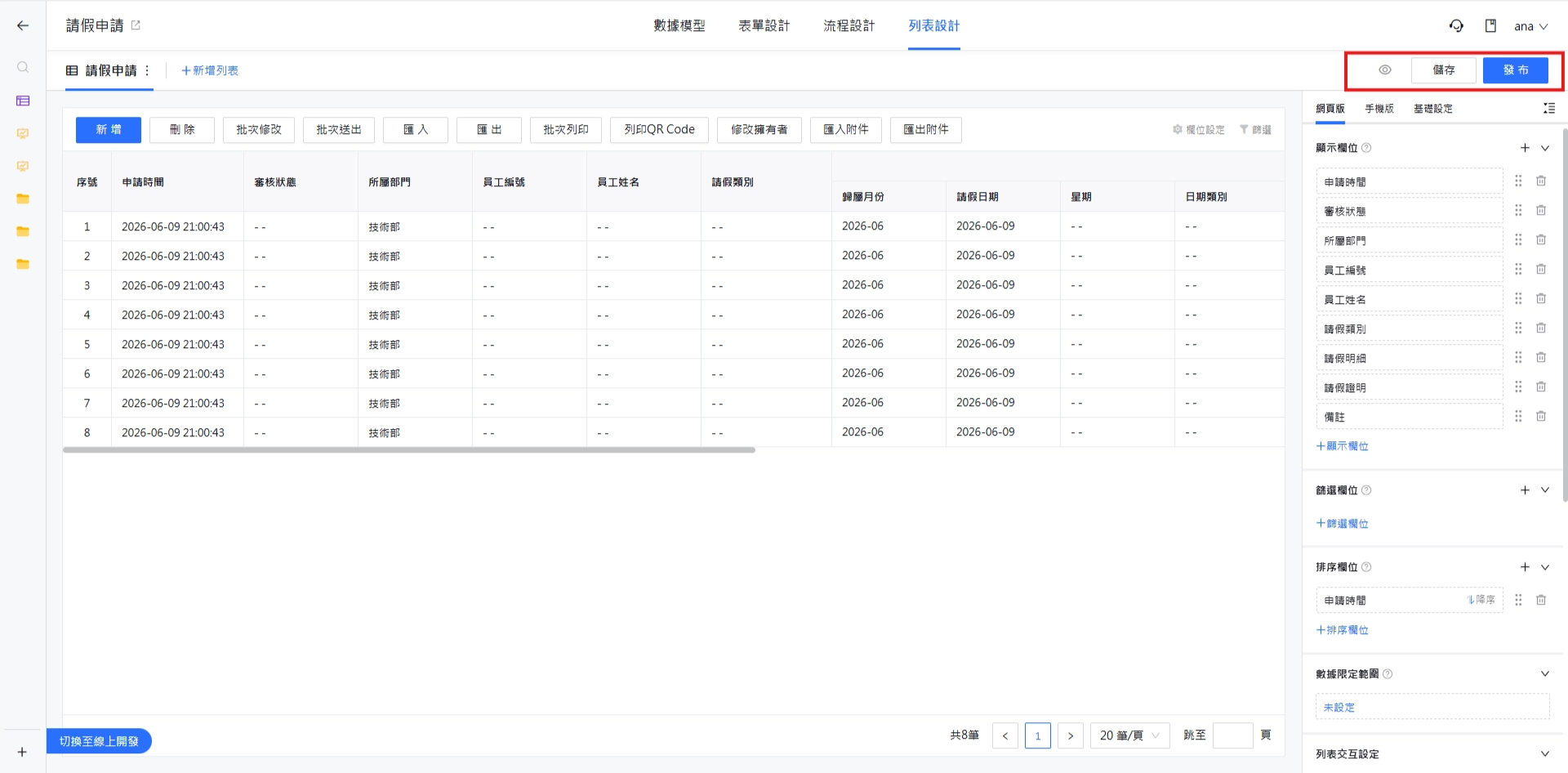The width and height of the screenshot is (1568, 773).
Task: Click the 儲存 button
Action: (1444, 70)
